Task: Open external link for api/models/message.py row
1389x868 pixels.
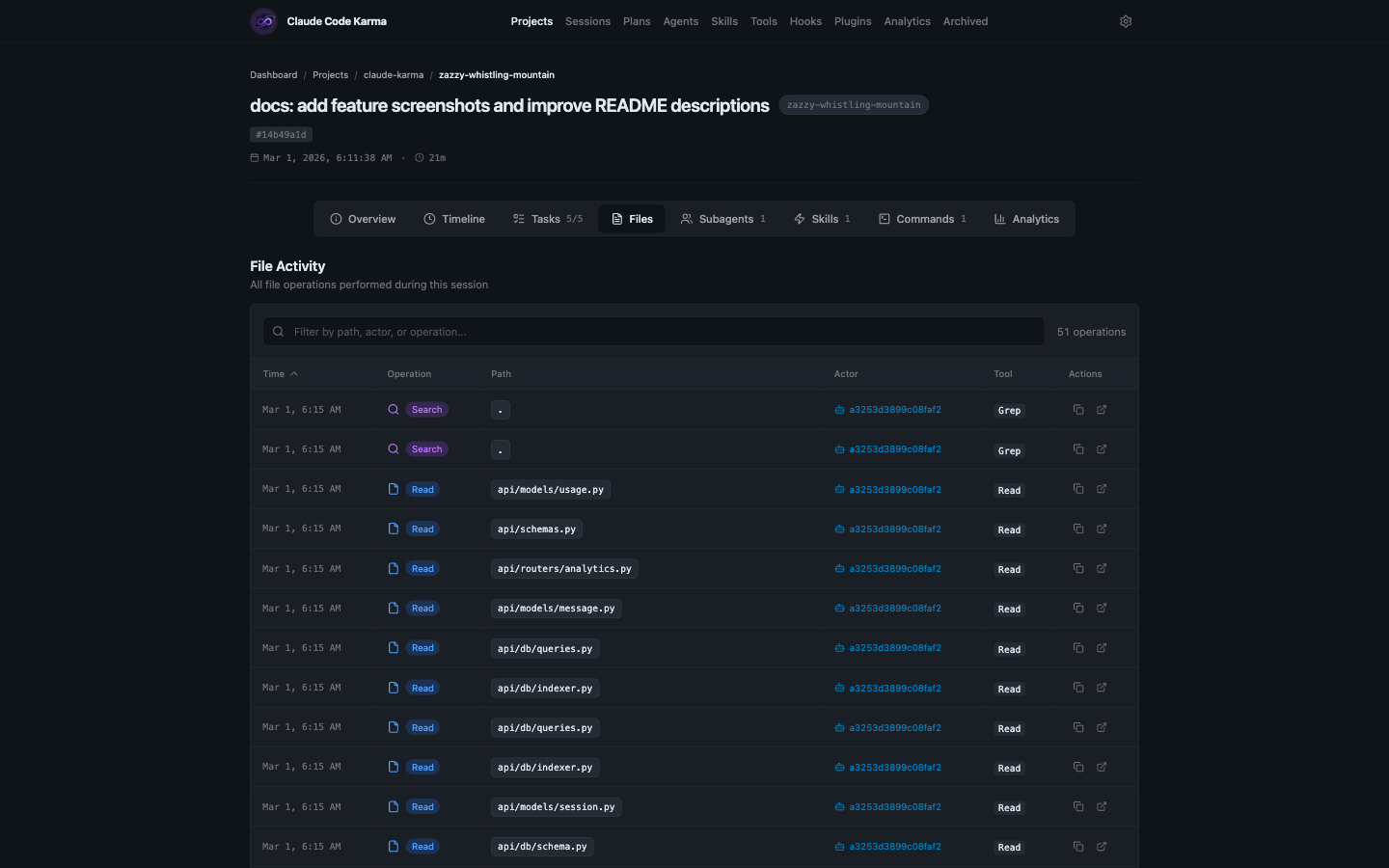Action: (1102, 608)
